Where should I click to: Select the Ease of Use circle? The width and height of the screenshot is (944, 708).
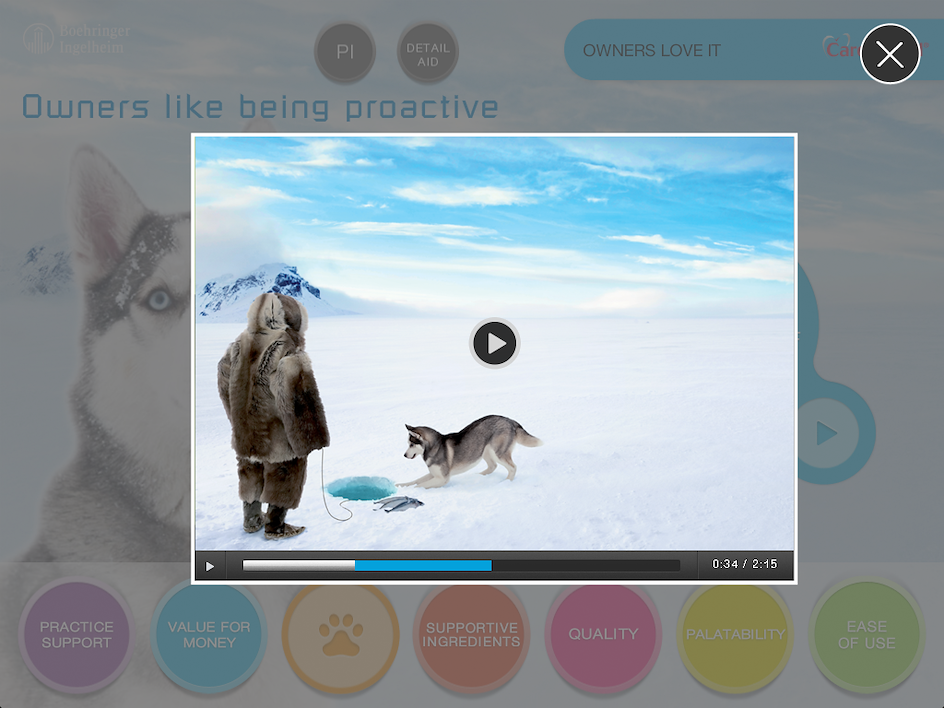click(866, 635)
